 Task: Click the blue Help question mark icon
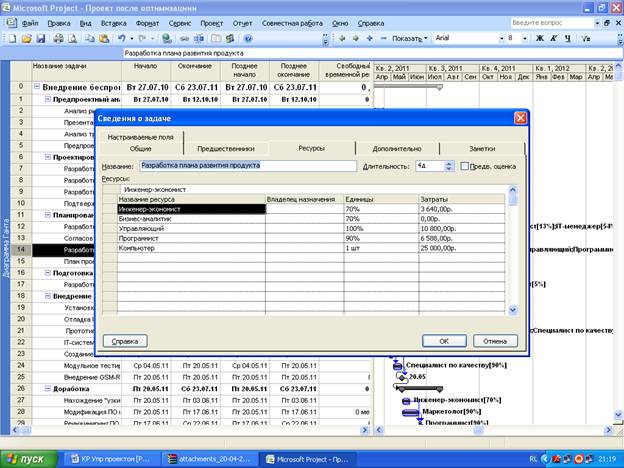247,38
